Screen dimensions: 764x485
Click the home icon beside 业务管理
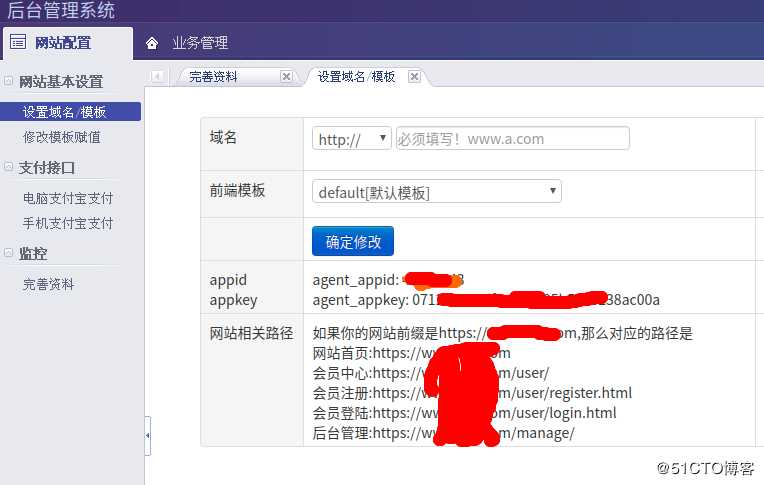[x=152, y=43]
